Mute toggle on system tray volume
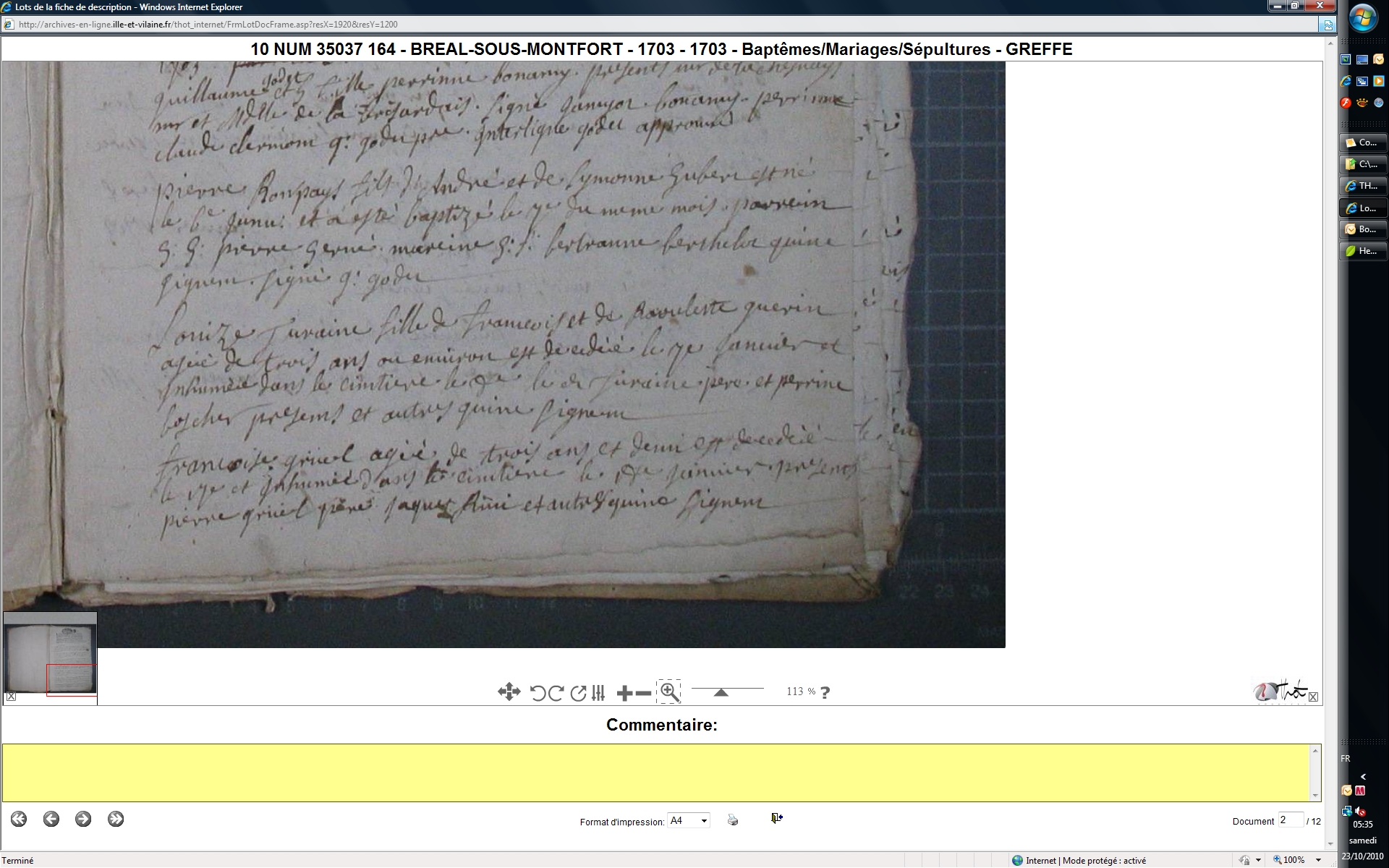 (x=1360, y=811)
